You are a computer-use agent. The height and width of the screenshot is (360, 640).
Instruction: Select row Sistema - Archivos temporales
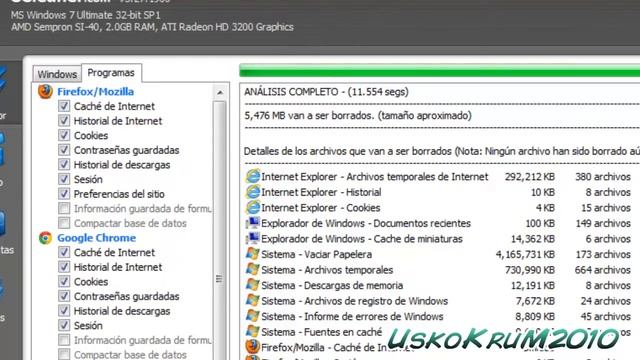click(x=438, y=270)
